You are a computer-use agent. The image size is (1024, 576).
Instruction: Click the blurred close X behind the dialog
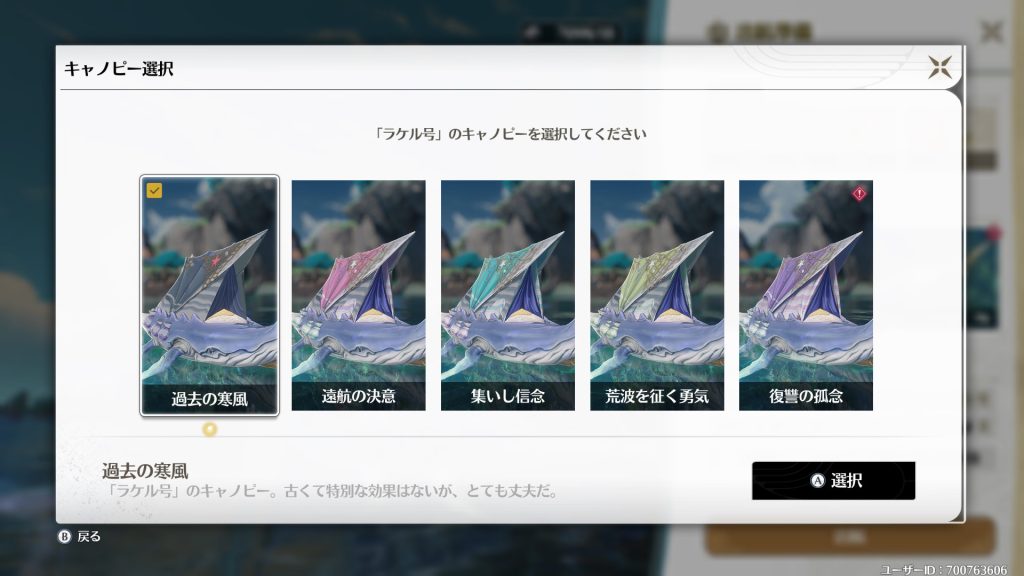pyautogui.click(x=991, y=31)
